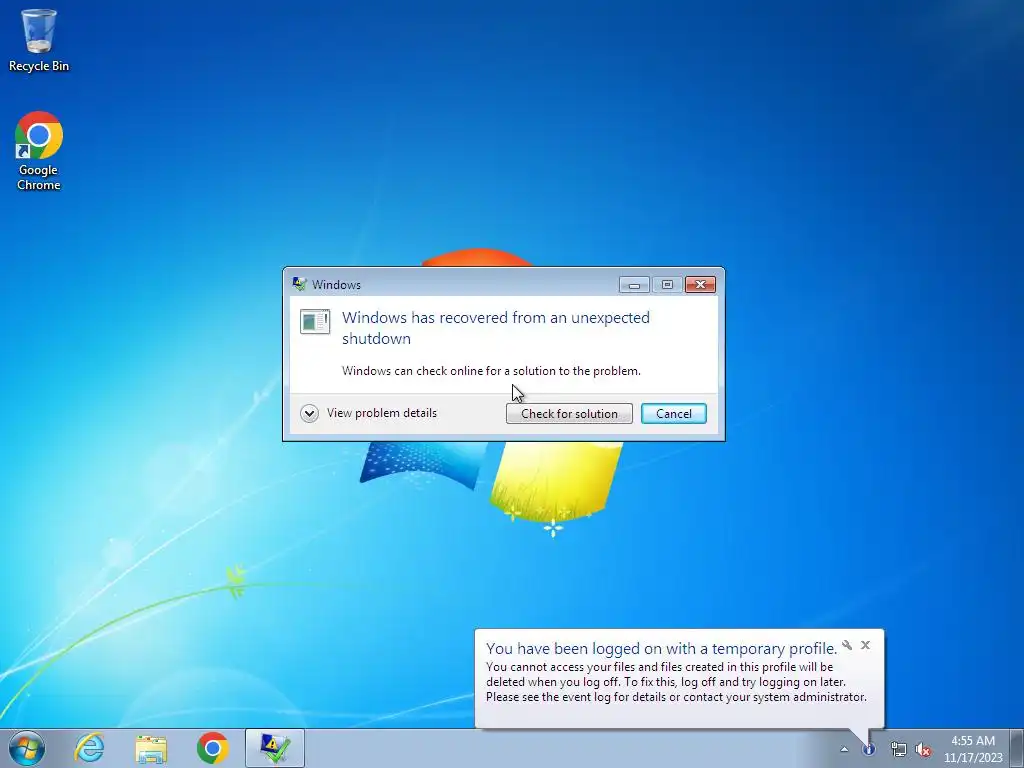
Task: Launch Chrome from the taskbar
Action: point(212,748)
